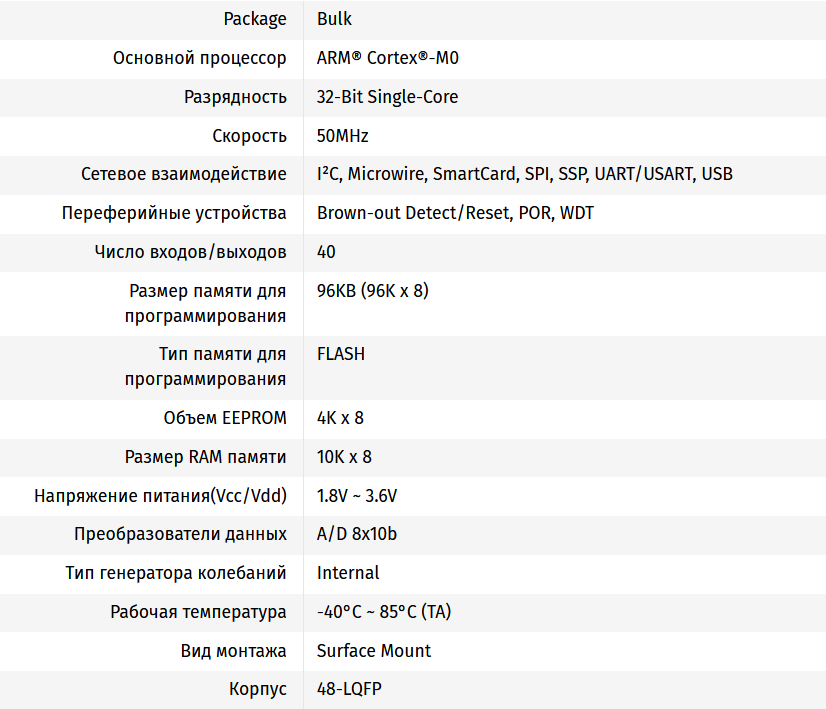Select the "48-LQFP" case value
The height and width of the screenshot is (709, 826).
[349, 690]
